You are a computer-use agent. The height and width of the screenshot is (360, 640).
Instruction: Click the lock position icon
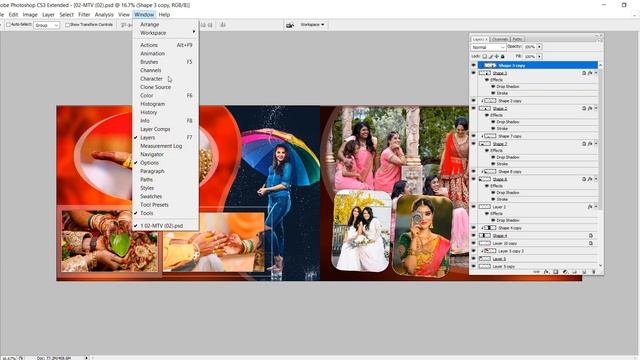[496, 56]
